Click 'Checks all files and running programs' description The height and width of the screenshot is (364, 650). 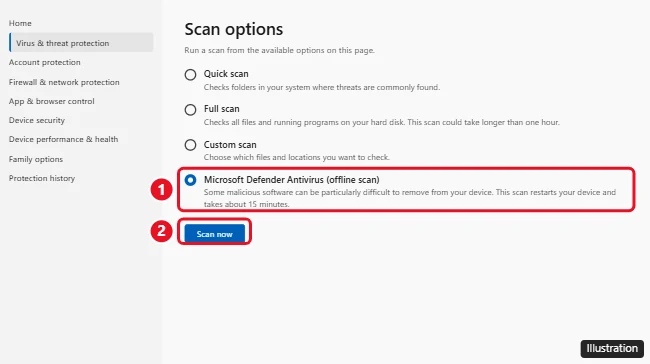click(x=381, y=122)
